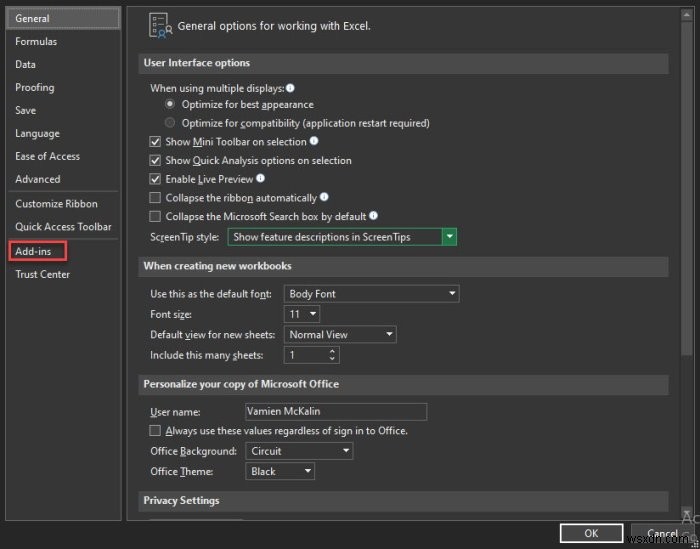Open Customize Ribbon settings
700x549 pixels.
pyautogui.click(x=63, y=204)
